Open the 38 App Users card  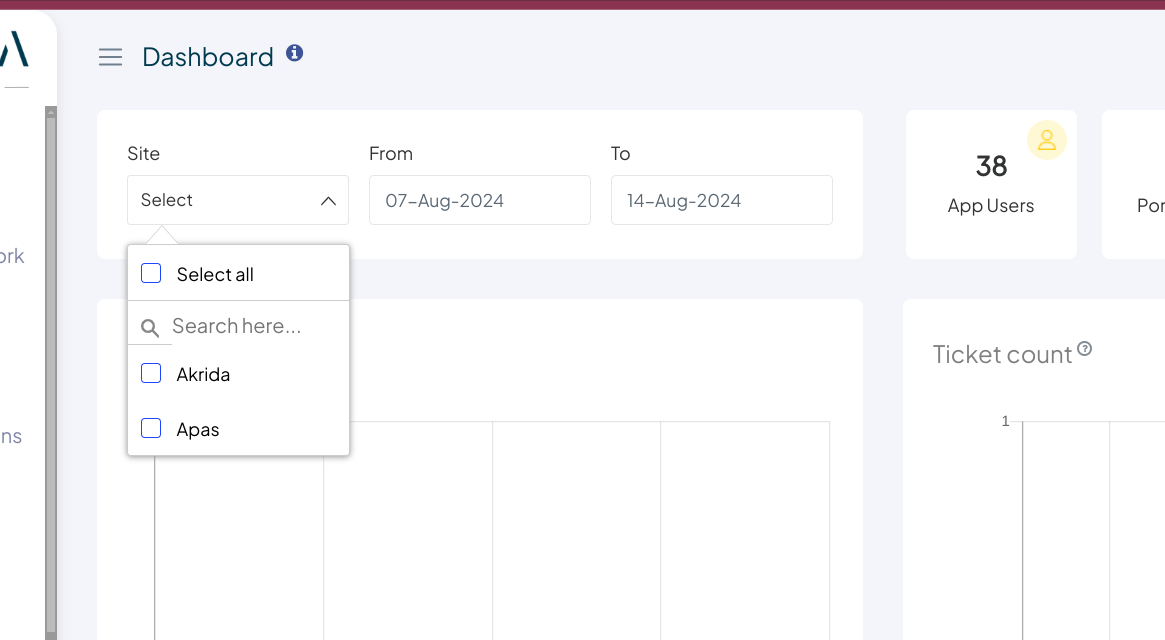pyautogui.click(x=990, y=185)
